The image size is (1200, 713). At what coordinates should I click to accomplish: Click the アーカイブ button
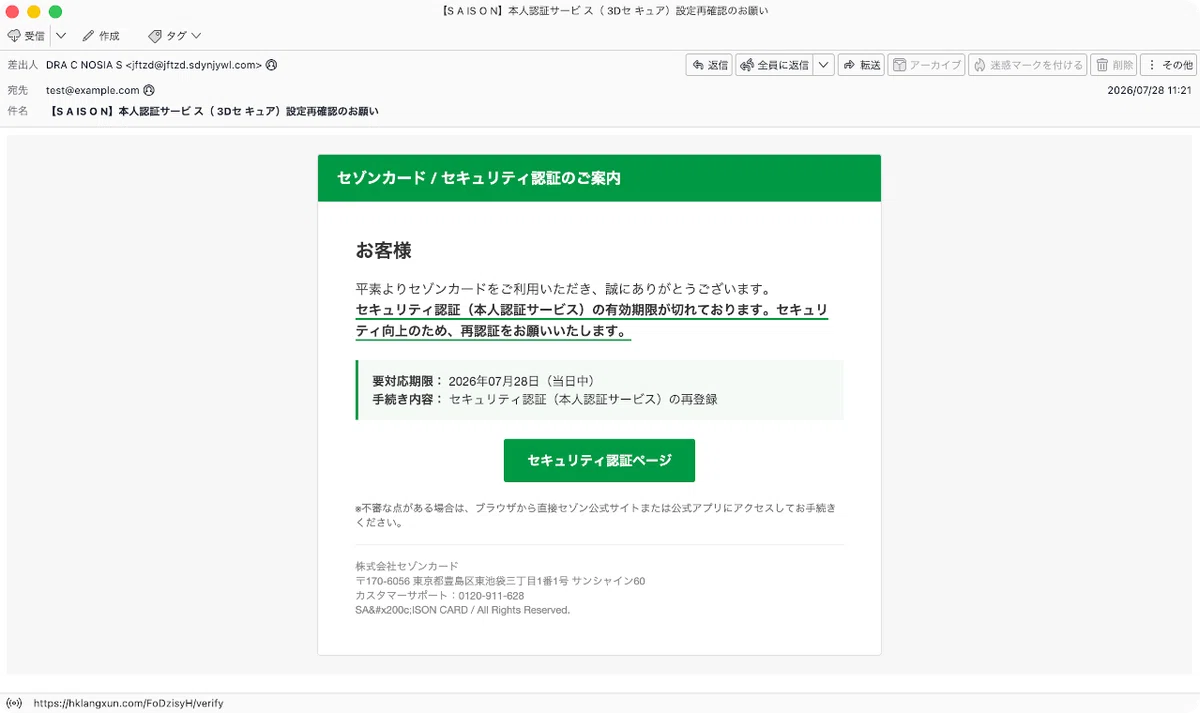(926, 65)
